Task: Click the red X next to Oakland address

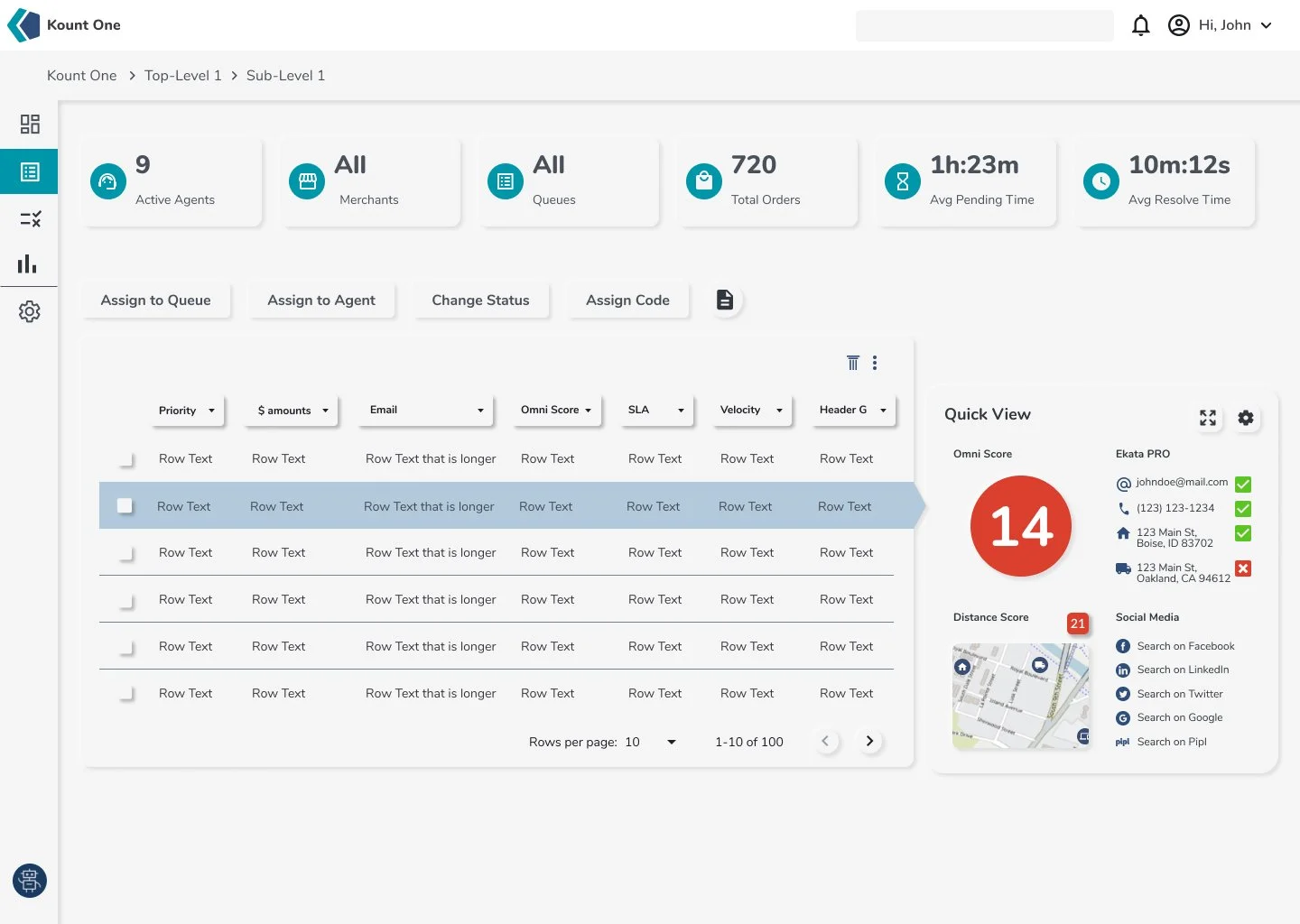Action: (1243, 568)
